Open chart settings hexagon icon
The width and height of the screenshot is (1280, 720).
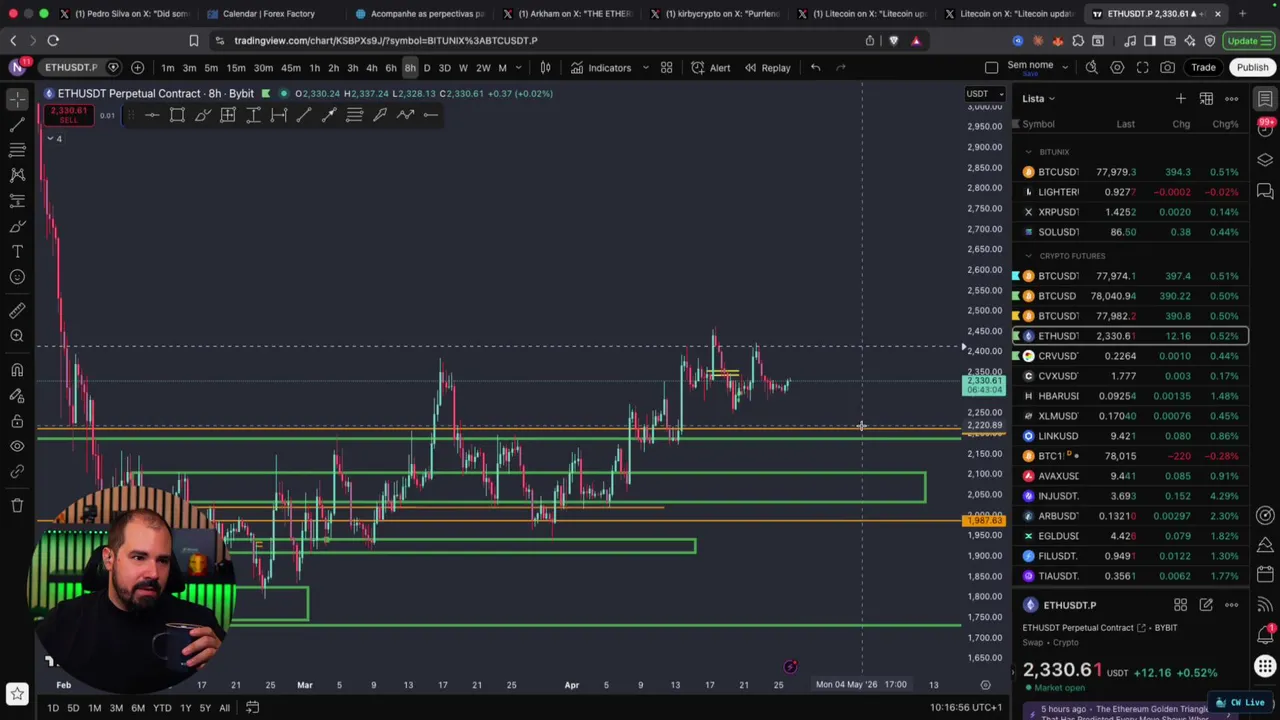(x=1117, y=67)
